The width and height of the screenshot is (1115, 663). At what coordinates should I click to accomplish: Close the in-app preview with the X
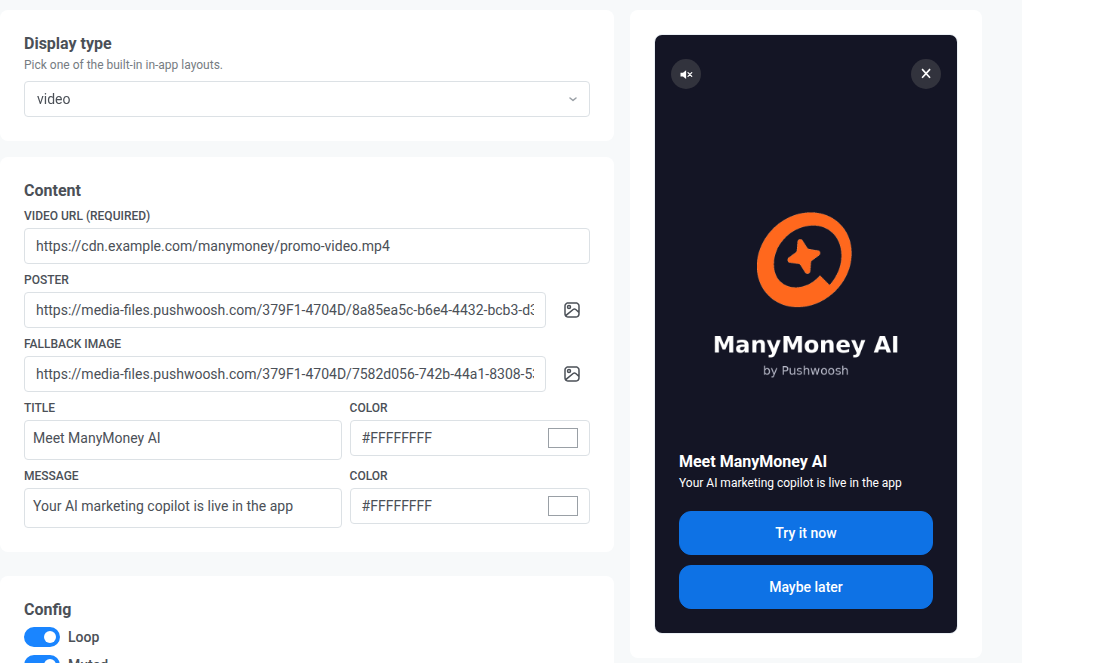click(926, 74)
